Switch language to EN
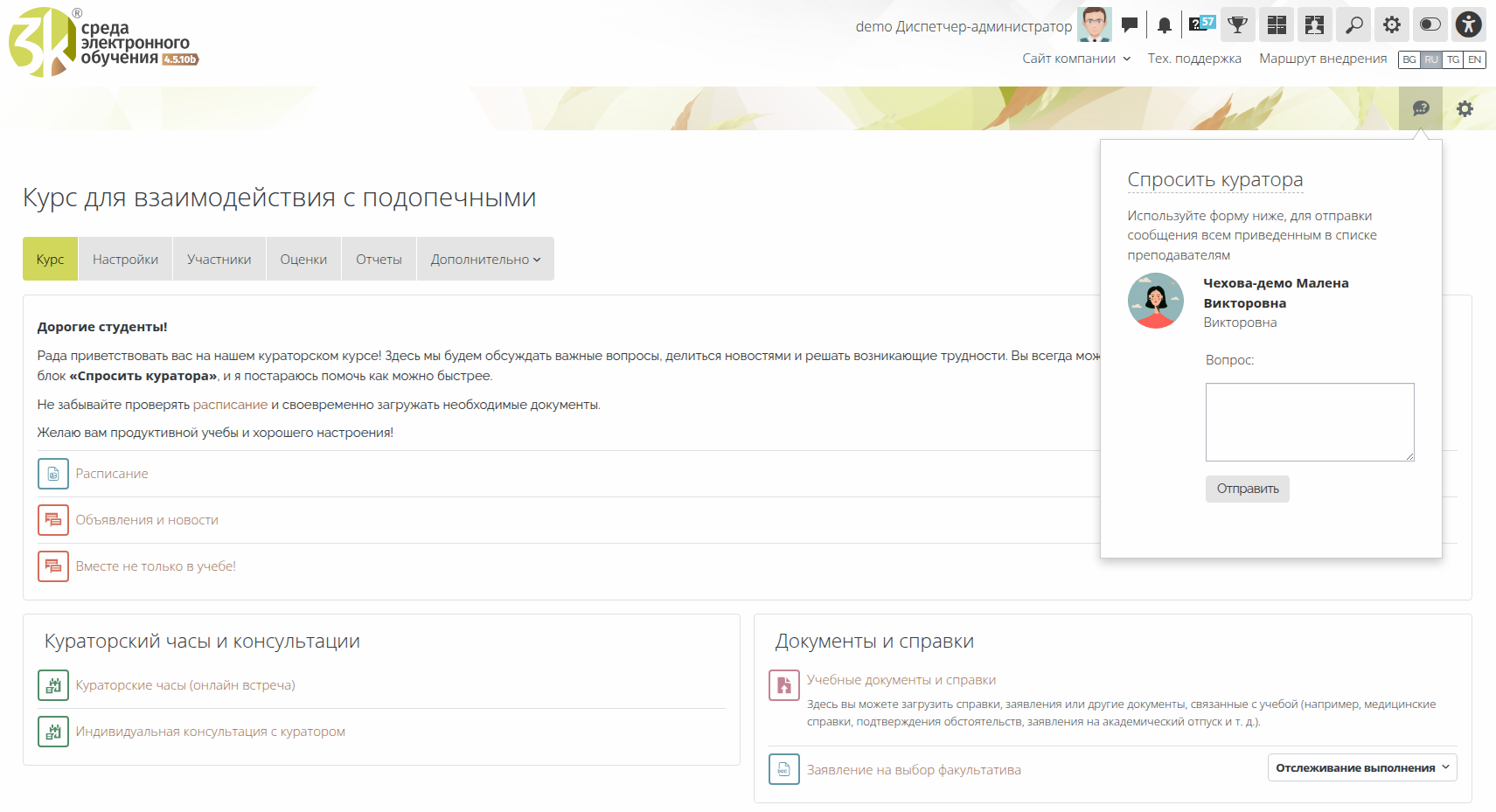 [1475, 59]
